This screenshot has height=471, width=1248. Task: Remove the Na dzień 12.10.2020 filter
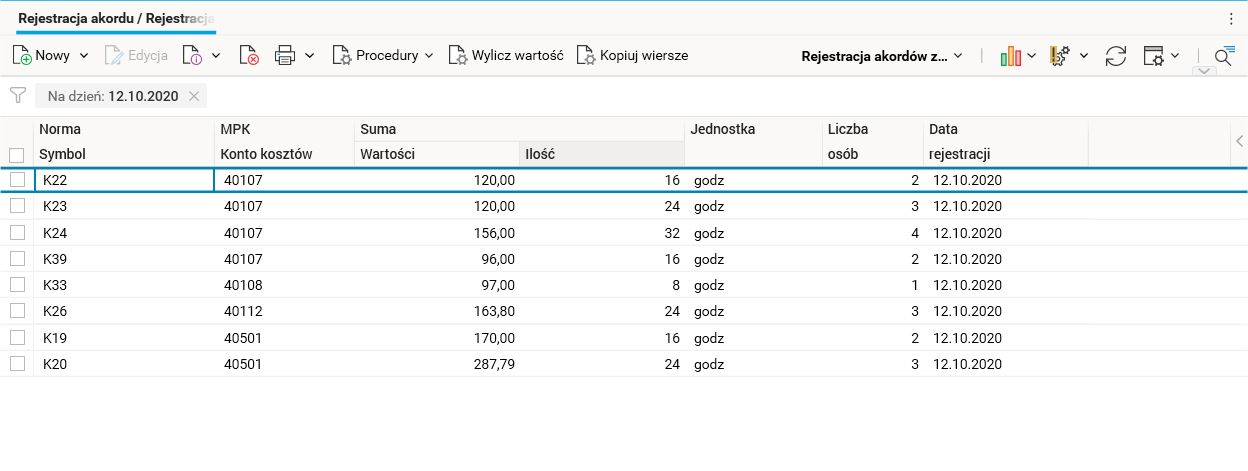click(195, 96)
